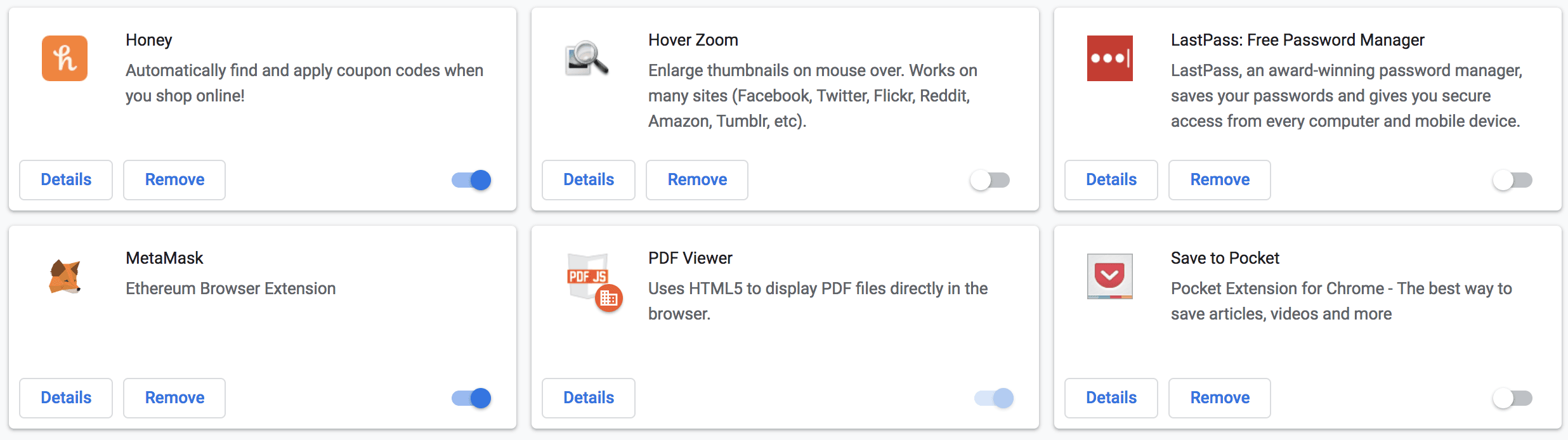Screen dimensions: 1568x440
Task: Open Details for LastPass
Action: (x=1111, y=180)
